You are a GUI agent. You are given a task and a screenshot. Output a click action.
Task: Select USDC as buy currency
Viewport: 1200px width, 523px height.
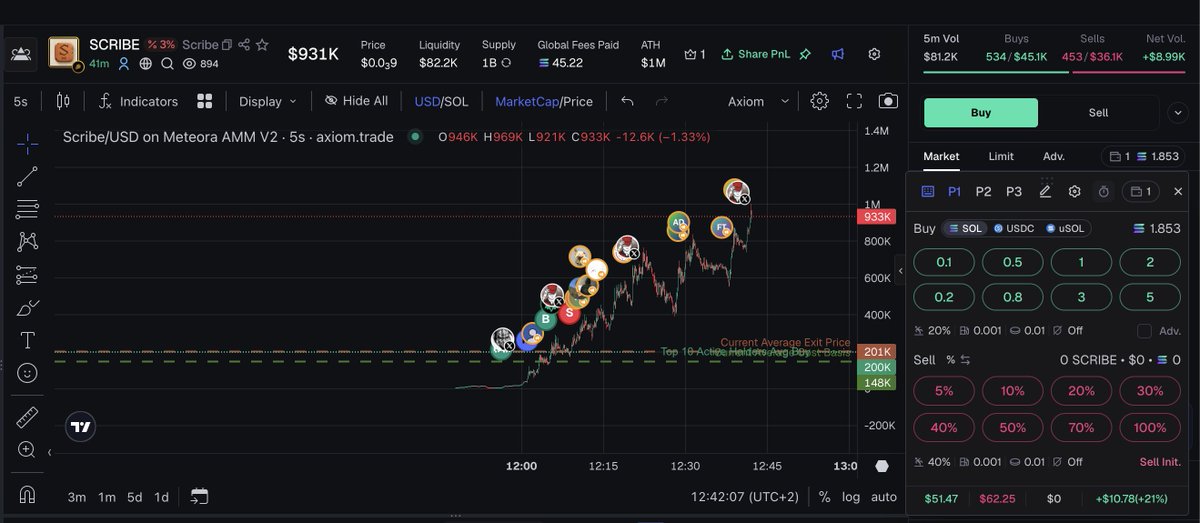click(x=1013, y=228)
